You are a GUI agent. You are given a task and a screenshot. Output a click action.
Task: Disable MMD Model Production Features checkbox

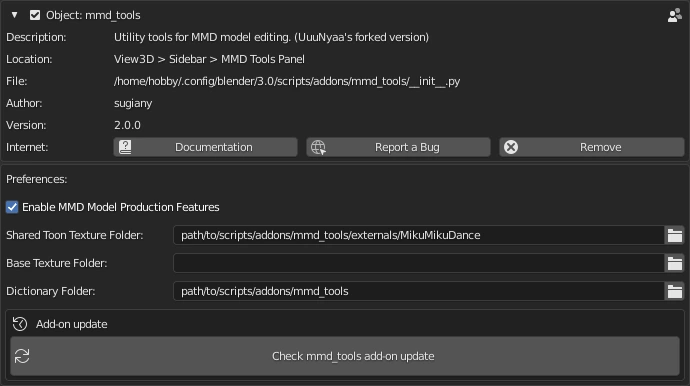point(12,207)
